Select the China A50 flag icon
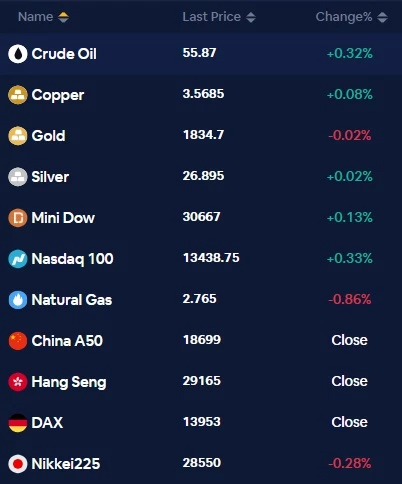This screenshot has width=402, height=484. pos(18,341)
